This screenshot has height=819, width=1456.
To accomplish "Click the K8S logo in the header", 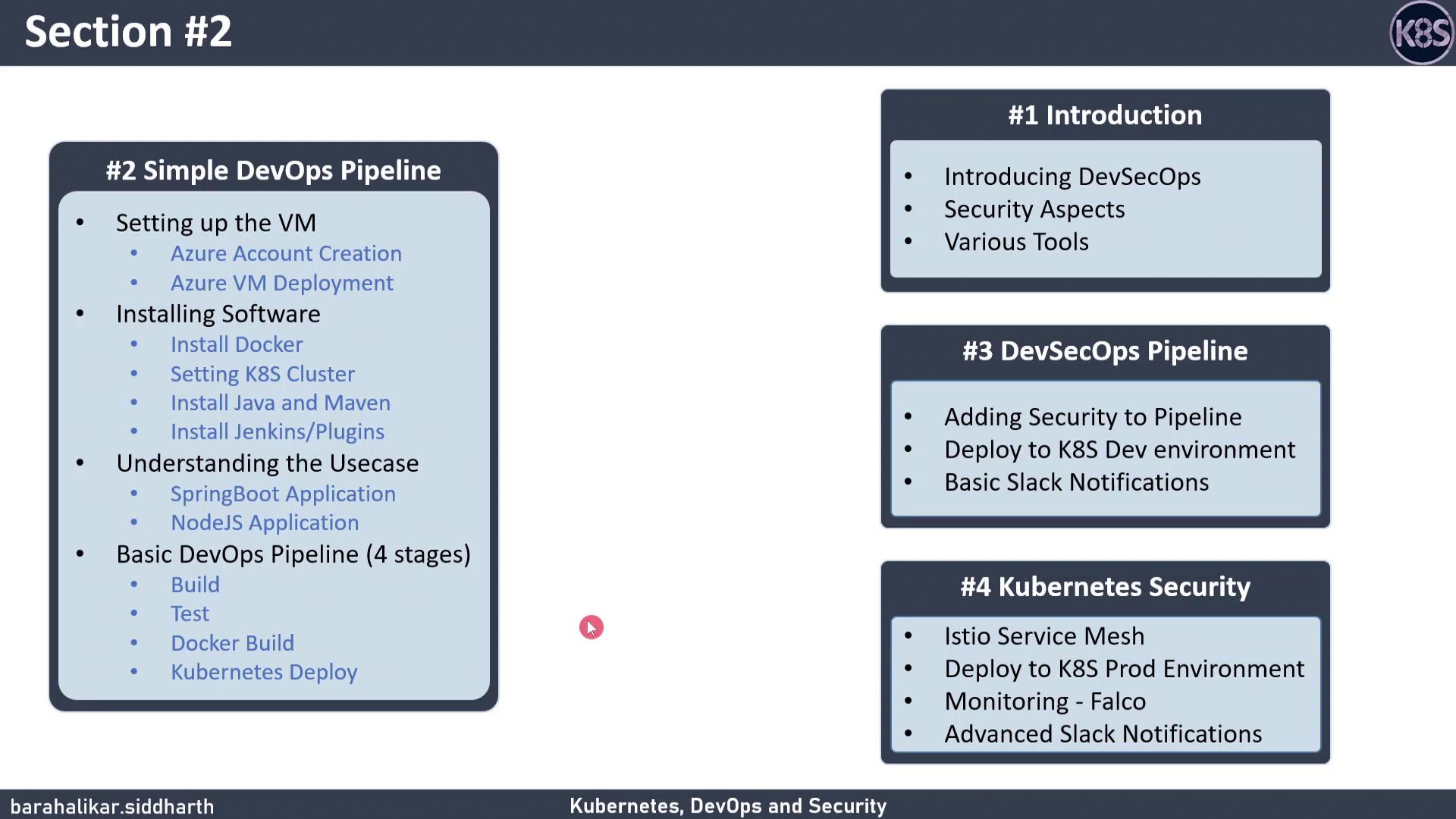I will pyautogui.click(x=1421, y=33).
